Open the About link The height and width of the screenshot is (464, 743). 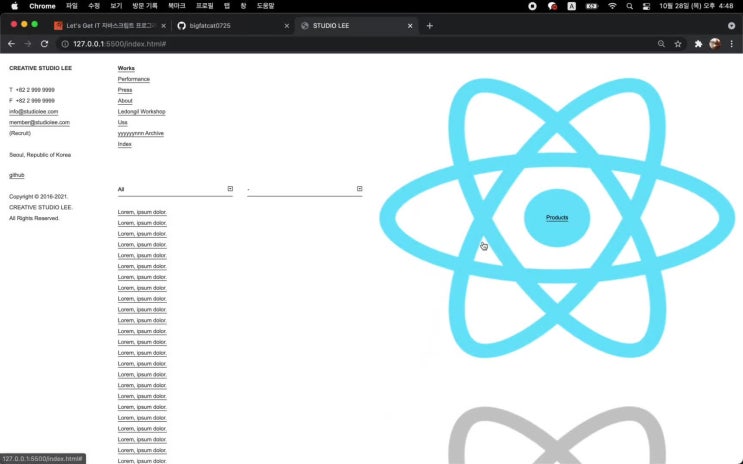(125, 101)
